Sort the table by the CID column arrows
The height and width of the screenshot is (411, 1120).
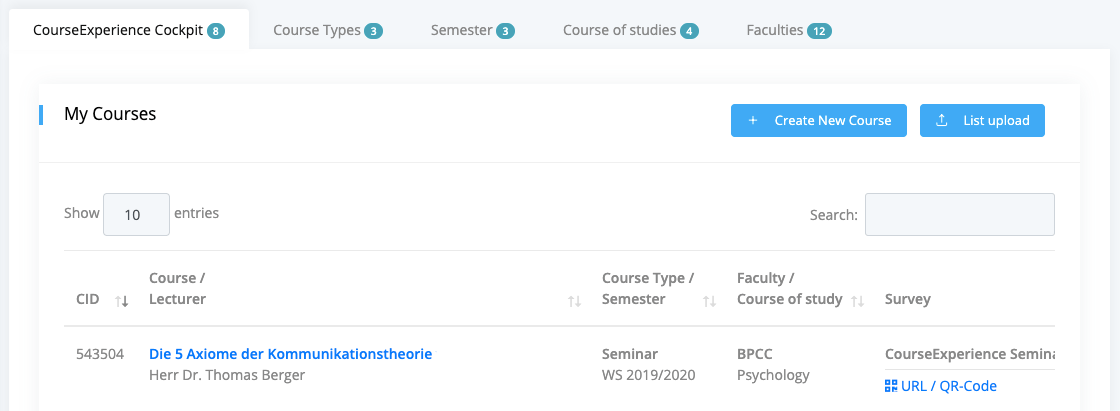click(121, 302)
